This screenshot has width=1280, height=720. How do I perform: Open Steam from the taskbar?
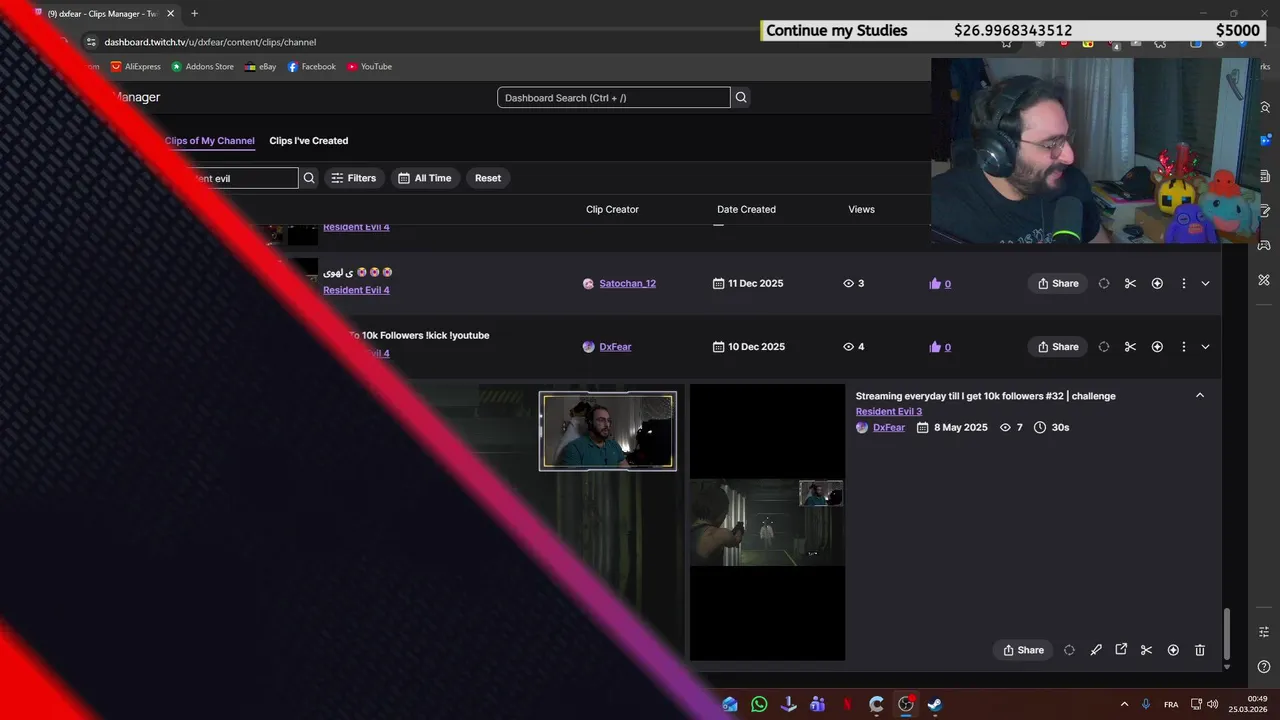(934, 704)
